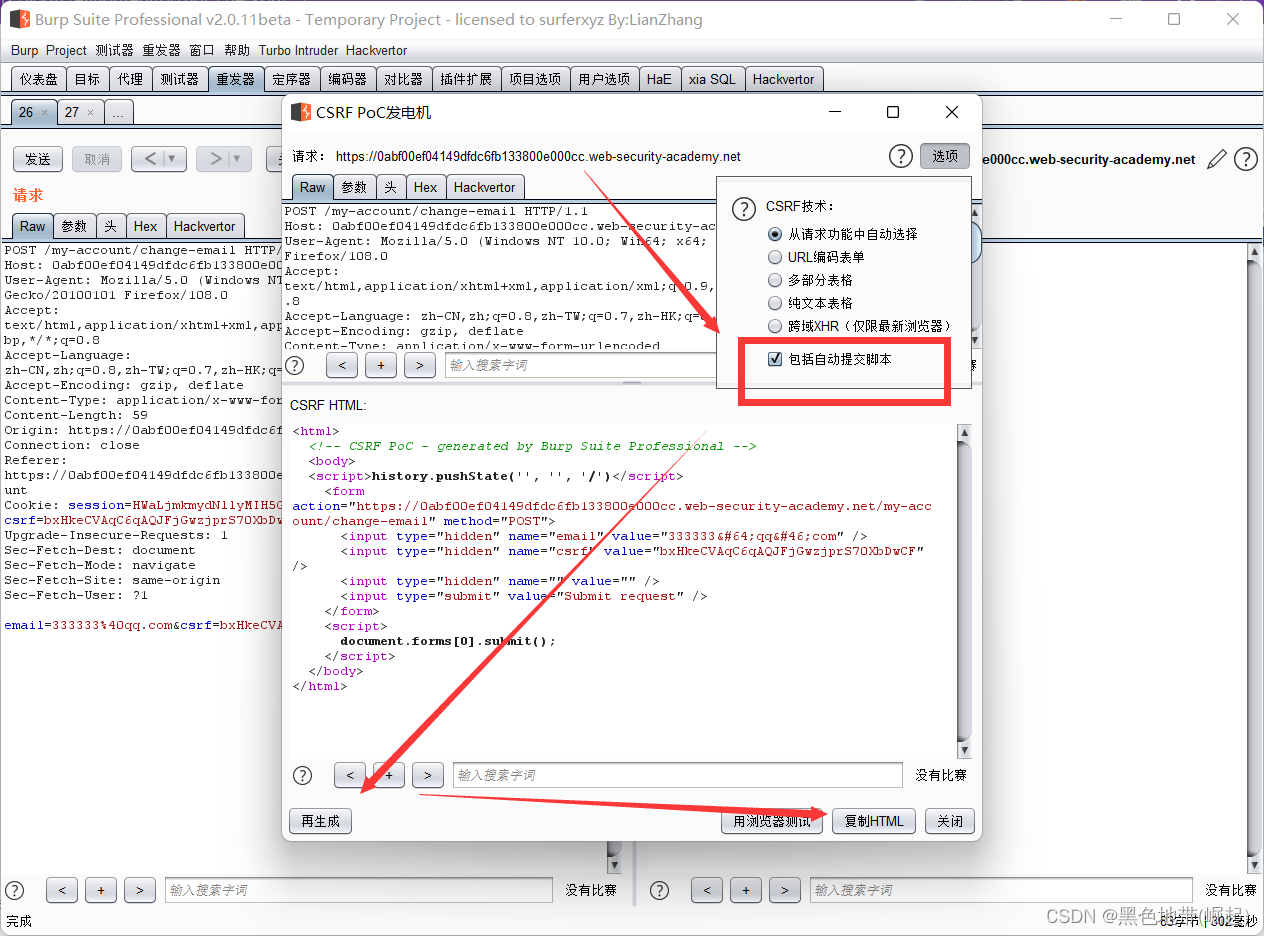Click 用浏览器测试 button

772,821
